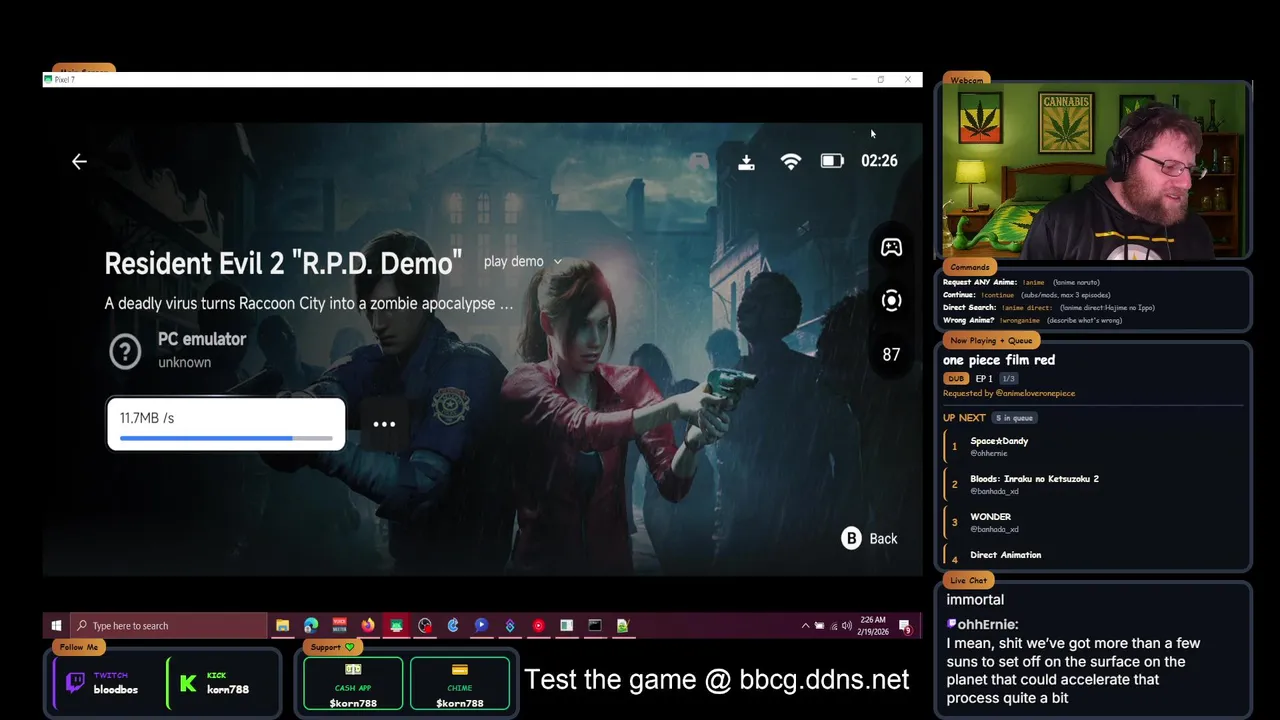The width and height of the screenshot is (1280, 720).
Task: Click the Test the game @ bbcg.ddns.net text
Action: pyautogui.click(x=716, y=680)
